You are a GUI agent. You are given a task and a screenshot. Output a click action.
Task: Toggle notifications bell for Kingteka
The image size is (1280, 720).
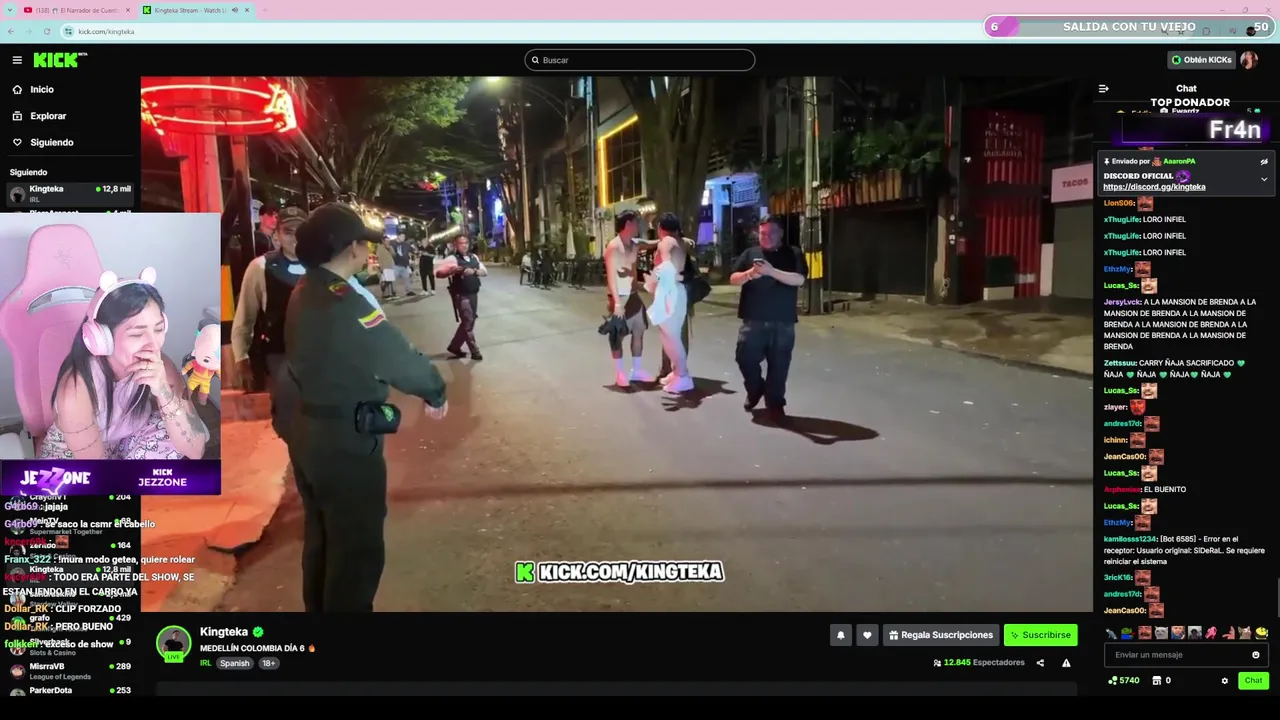(x=841, y=635)
